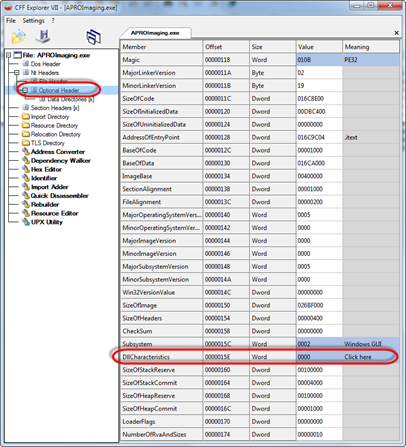This screenshot has width=406, height=447.
Task: Click the TLS Directory folder icon
Action: [x=26, y=143]
